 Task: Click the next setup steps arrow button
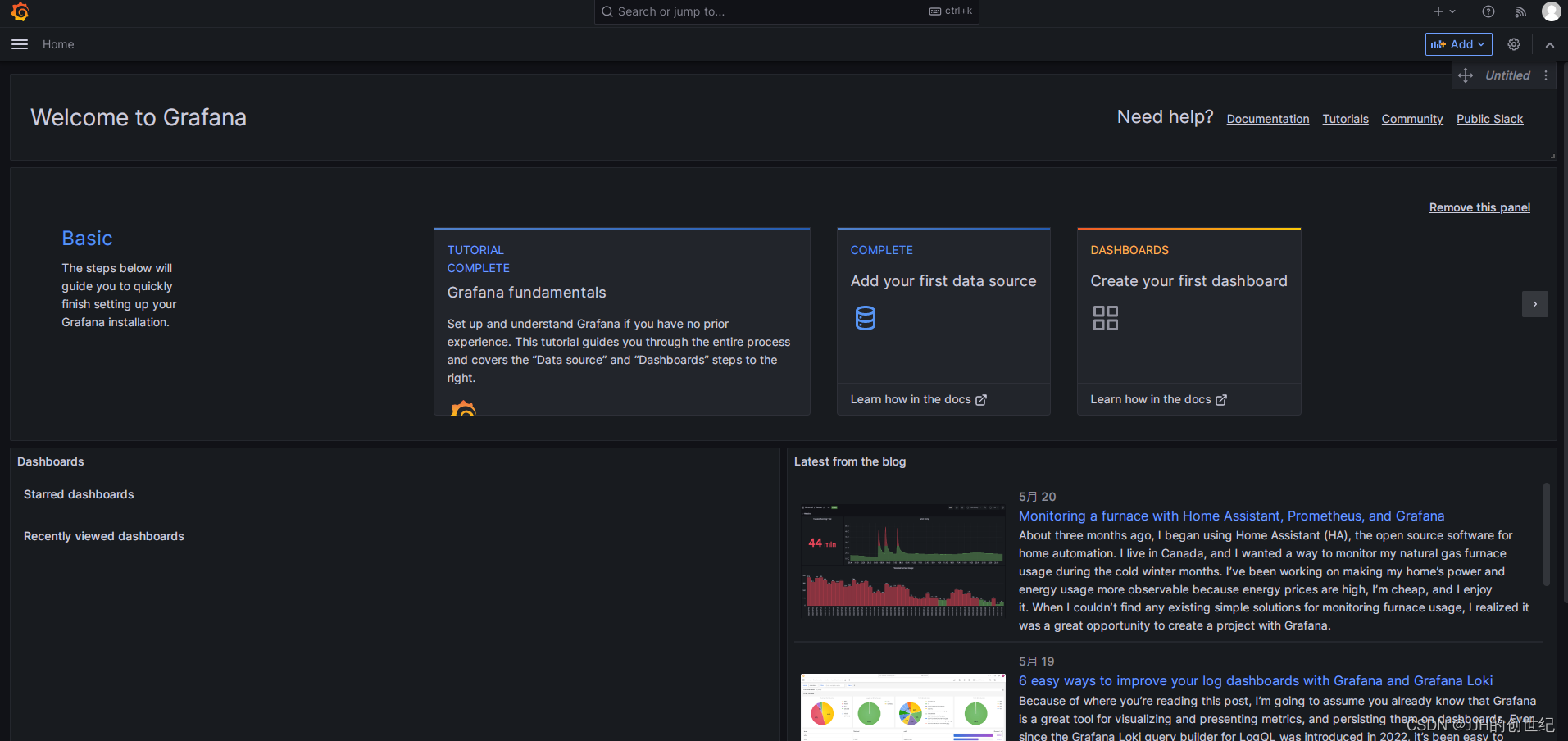pyautogui.click(x=1534, y=304)
